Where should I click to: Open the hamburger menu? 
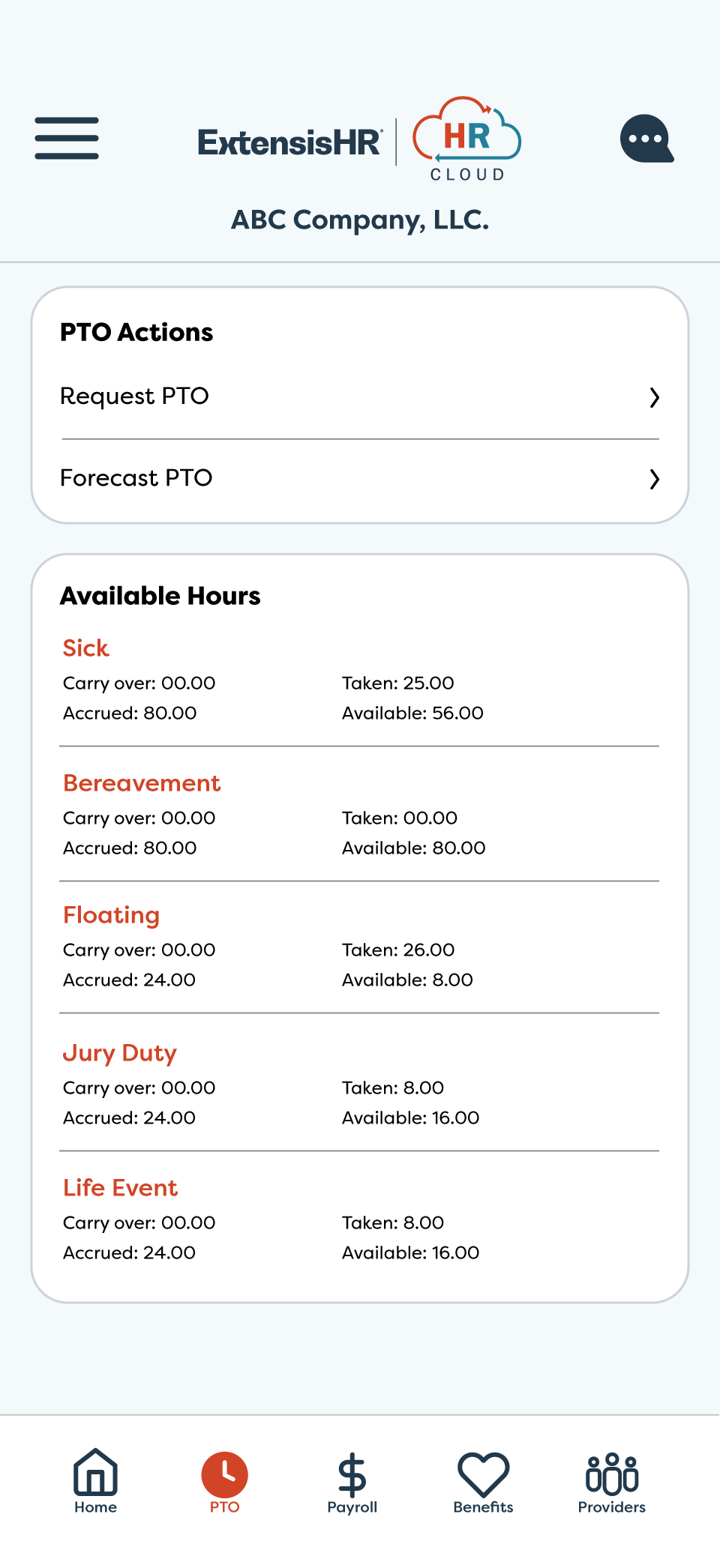click(67, 138)
